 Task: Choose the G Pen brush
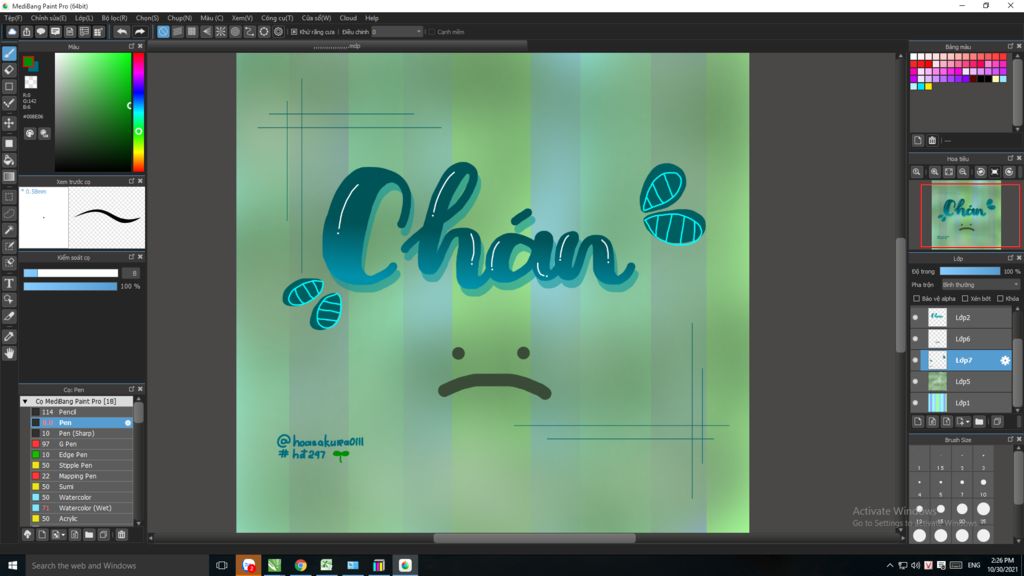coord(81,444)
